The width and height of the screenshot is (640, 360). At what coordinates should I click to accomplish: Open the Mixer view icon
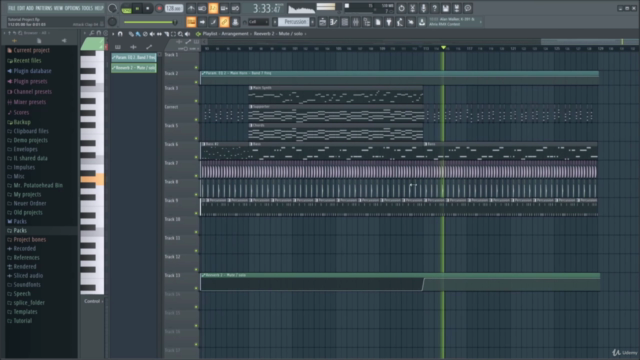356,22
